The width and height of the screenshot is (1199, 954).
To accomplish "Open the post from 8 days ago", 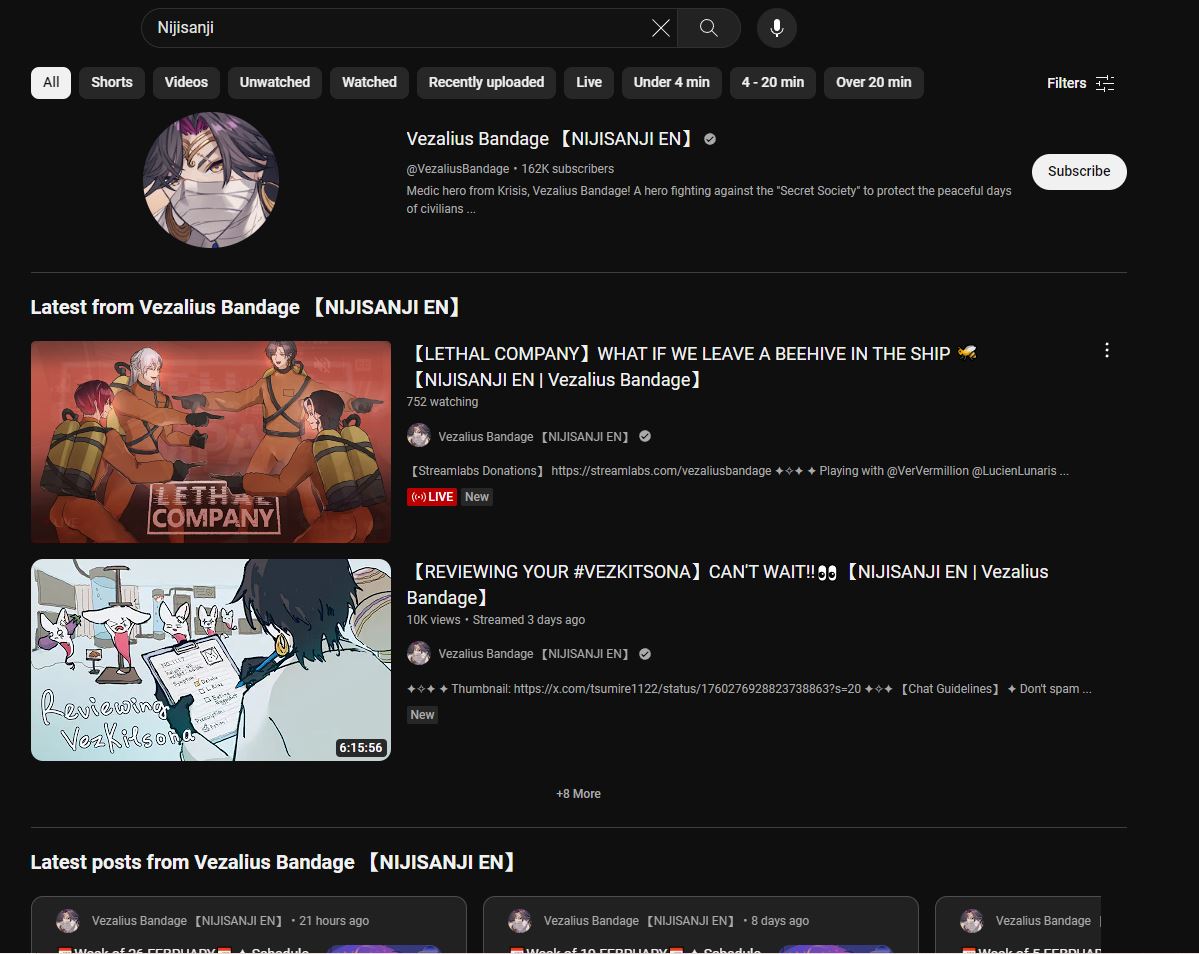I will click(x=700, y=925).
